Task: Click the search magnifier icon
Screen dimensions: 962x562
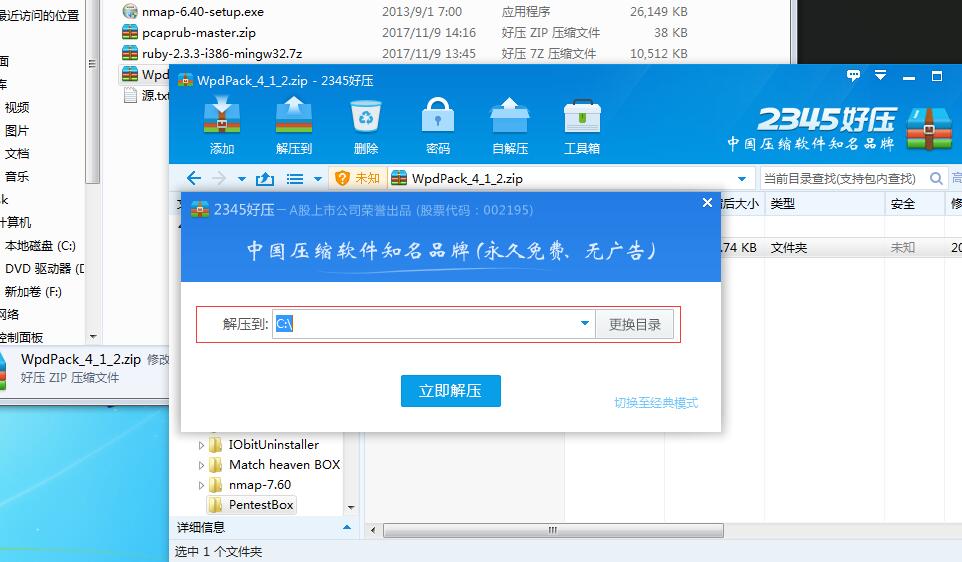Action: [x=936, y=178]
